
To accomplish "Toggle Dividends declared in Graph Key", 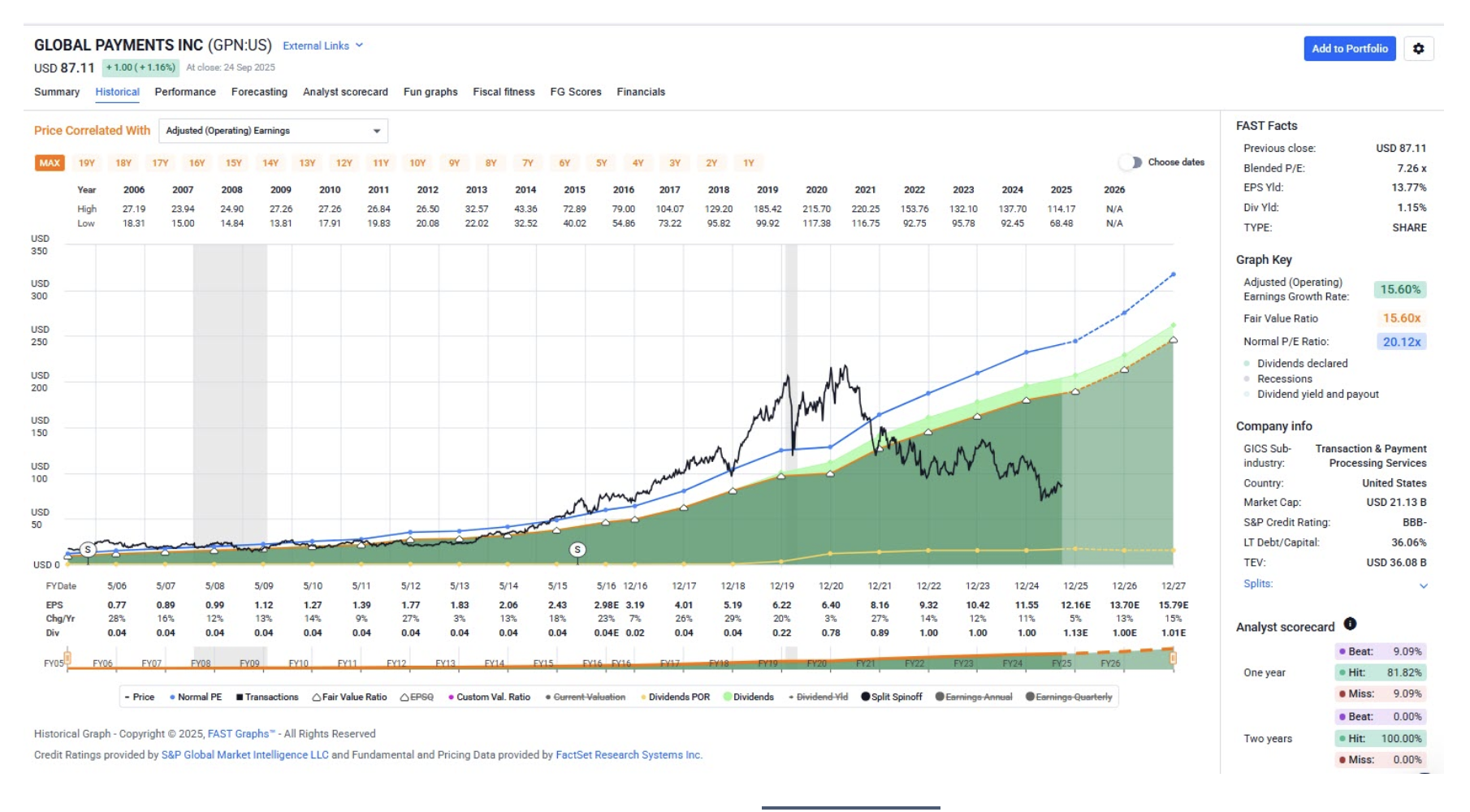I will [x=1295, y=363].
